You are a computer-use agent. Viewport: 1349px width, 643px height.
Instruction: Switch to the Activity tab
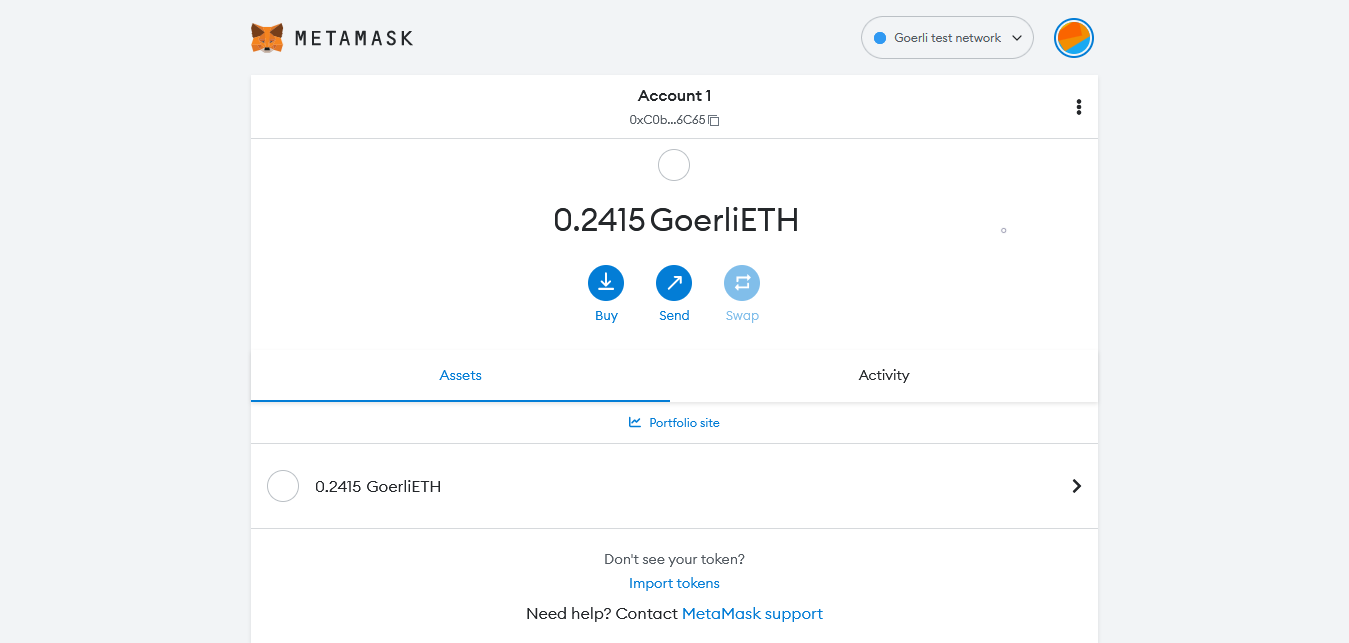coord(884,375)
